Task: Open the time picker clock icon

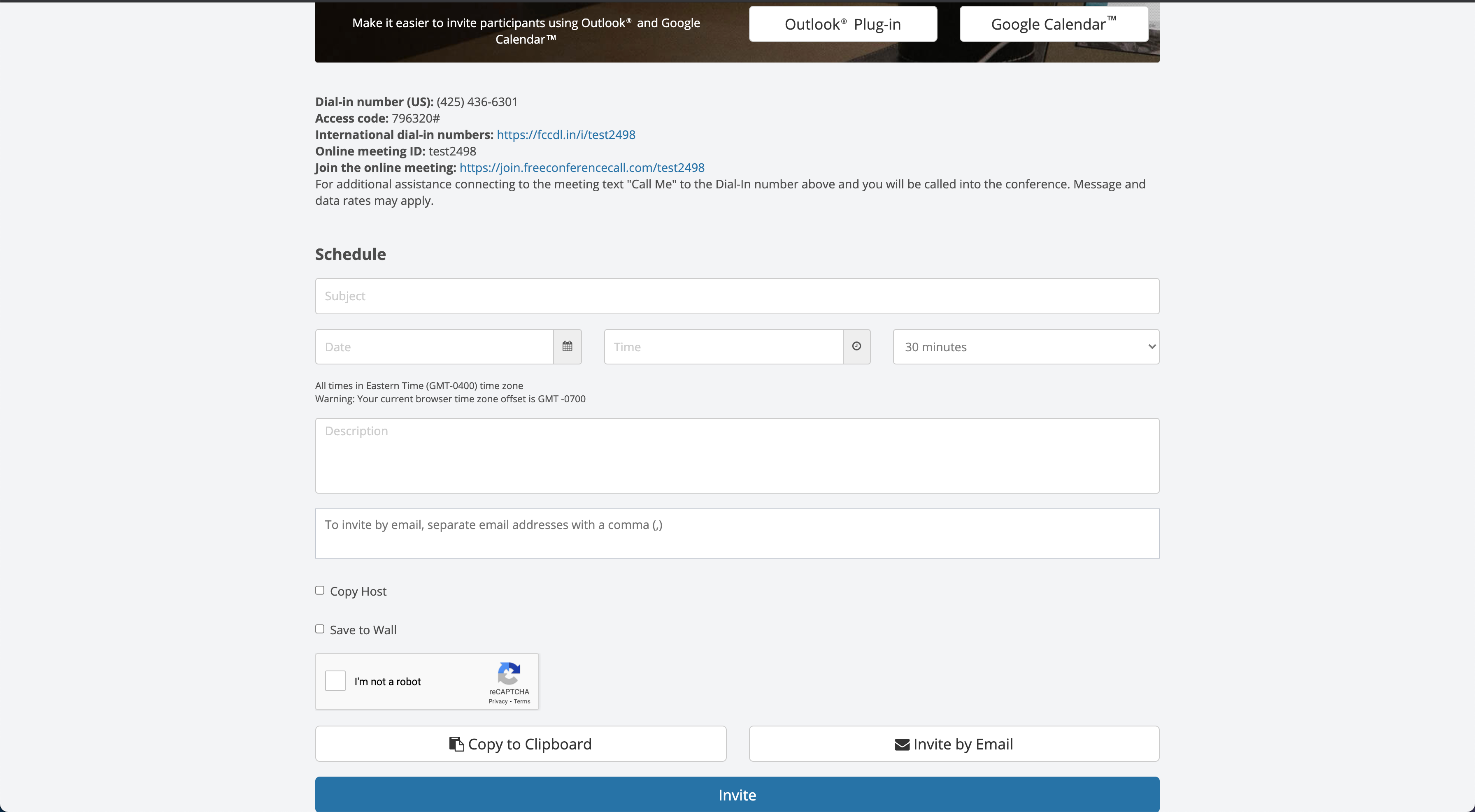Action: click(856, 346)
